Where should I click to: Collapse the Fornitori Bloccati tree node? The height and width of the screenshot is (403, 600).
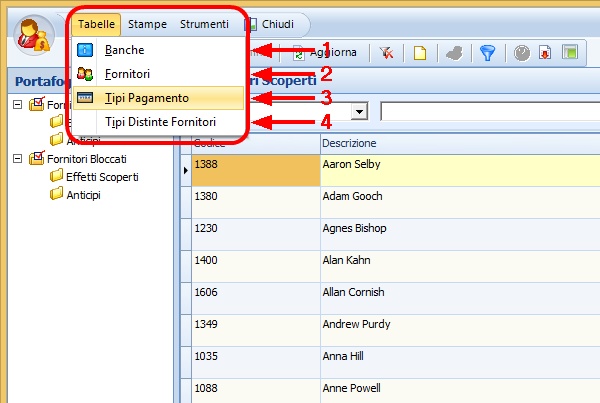tap(17, 159)
